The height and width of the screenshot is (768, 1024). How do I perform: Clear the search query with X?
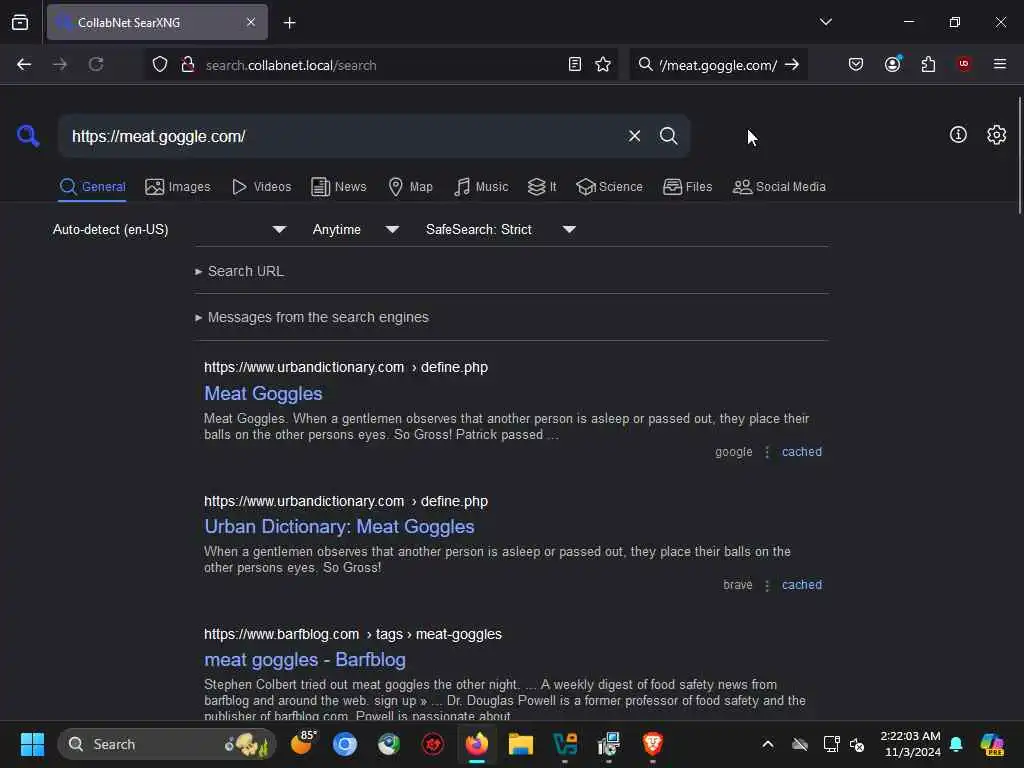[x=634, y=136]
